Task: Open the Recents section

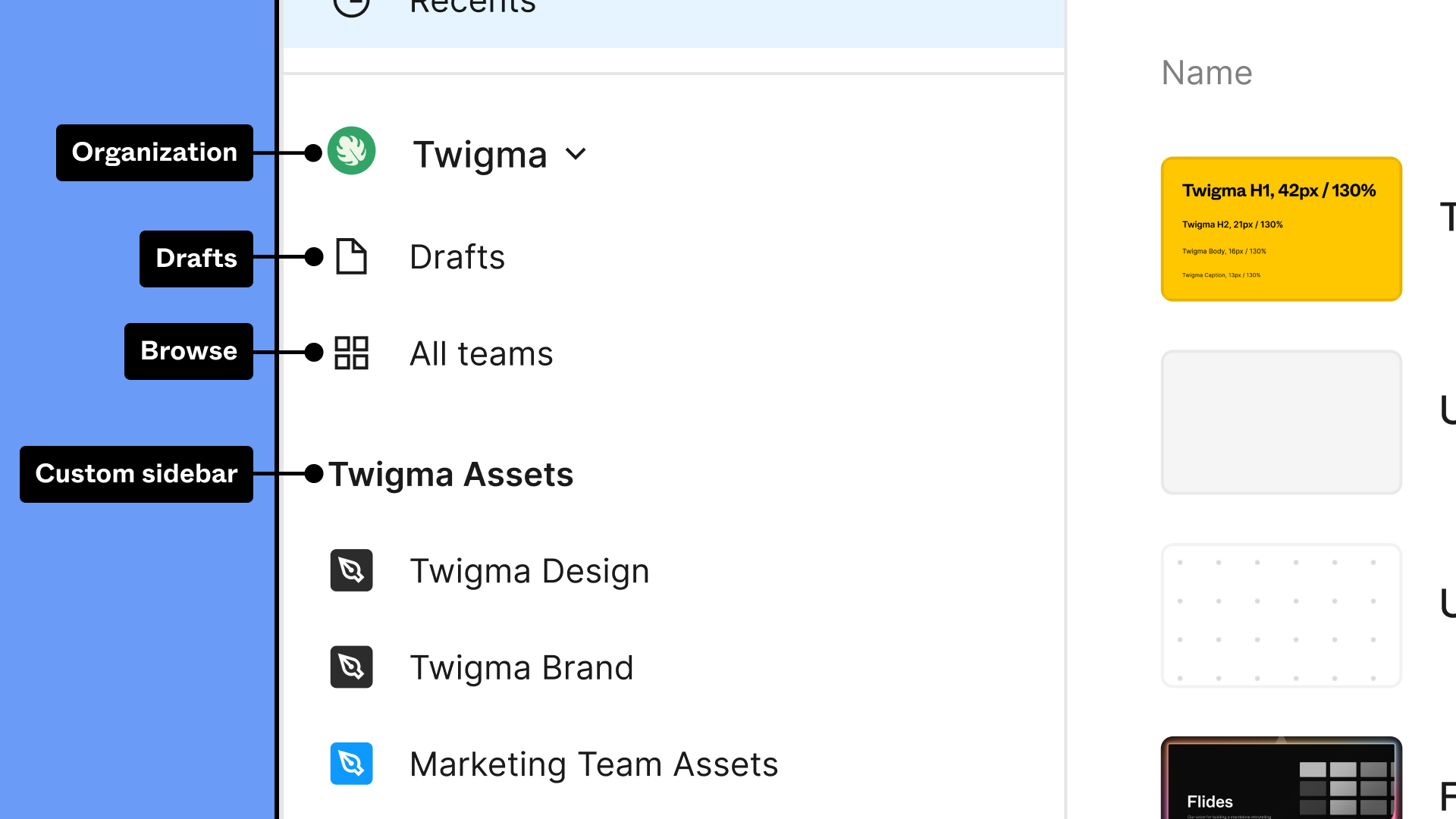Action: (x=673, y=15)
